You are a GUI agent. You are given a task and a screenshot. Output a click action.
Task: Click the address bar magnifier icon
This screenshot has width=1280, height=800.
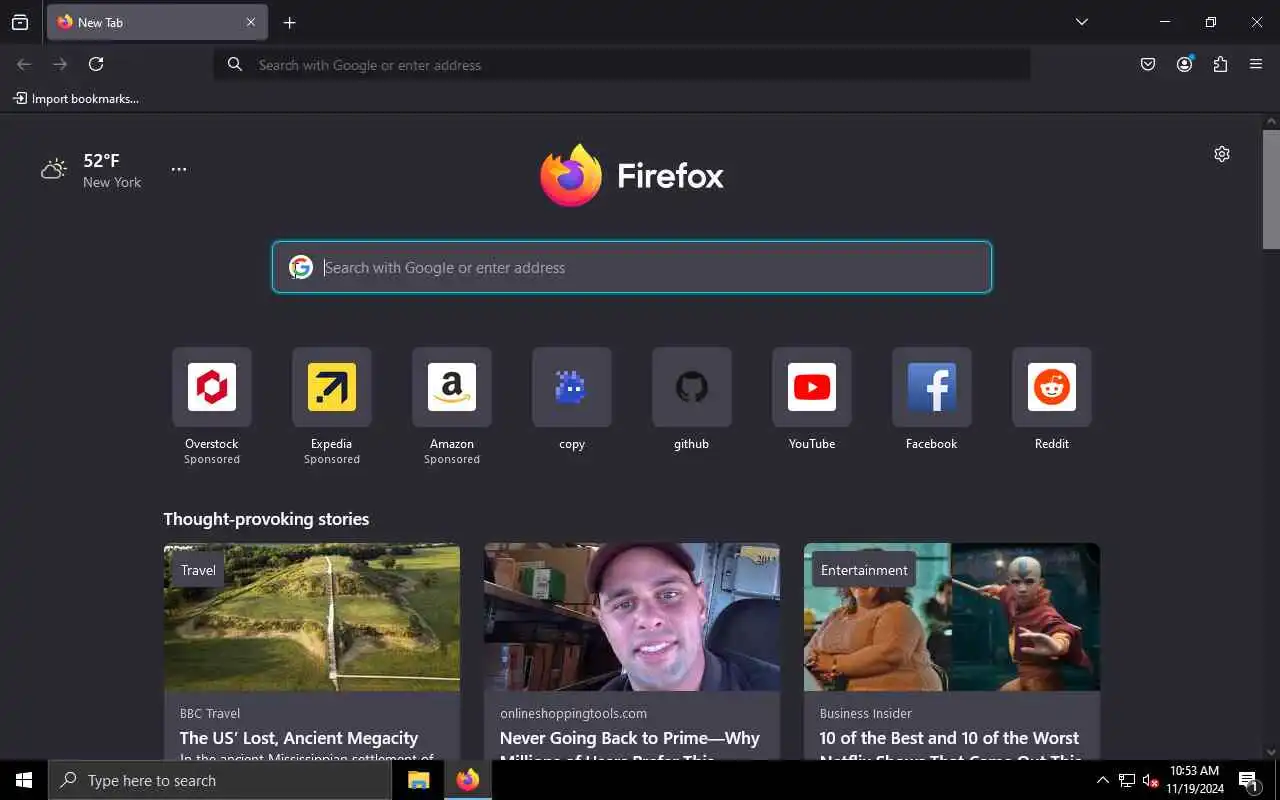pos(235,64)
